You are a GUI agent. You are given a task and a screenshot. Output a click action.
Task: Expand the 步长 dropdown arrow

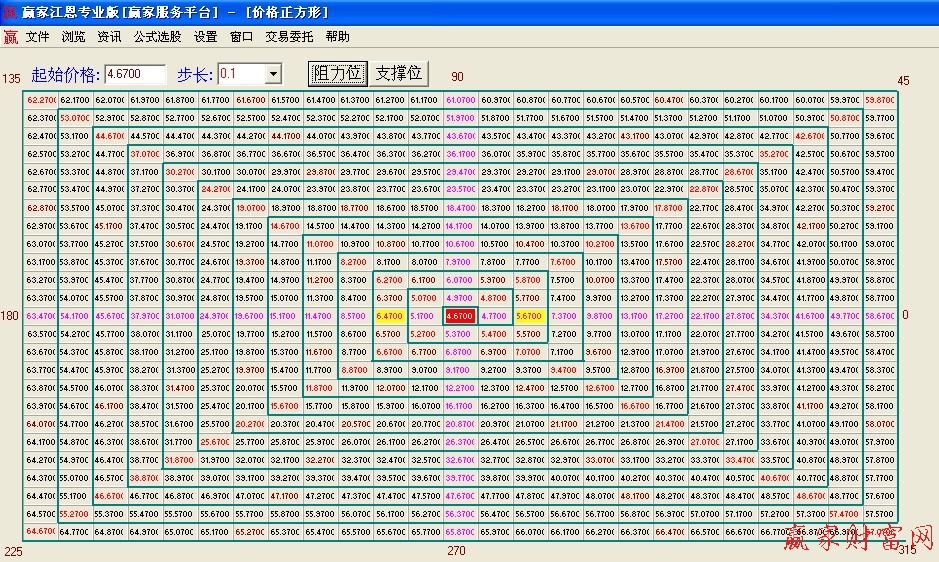click(x=273, y=74)
